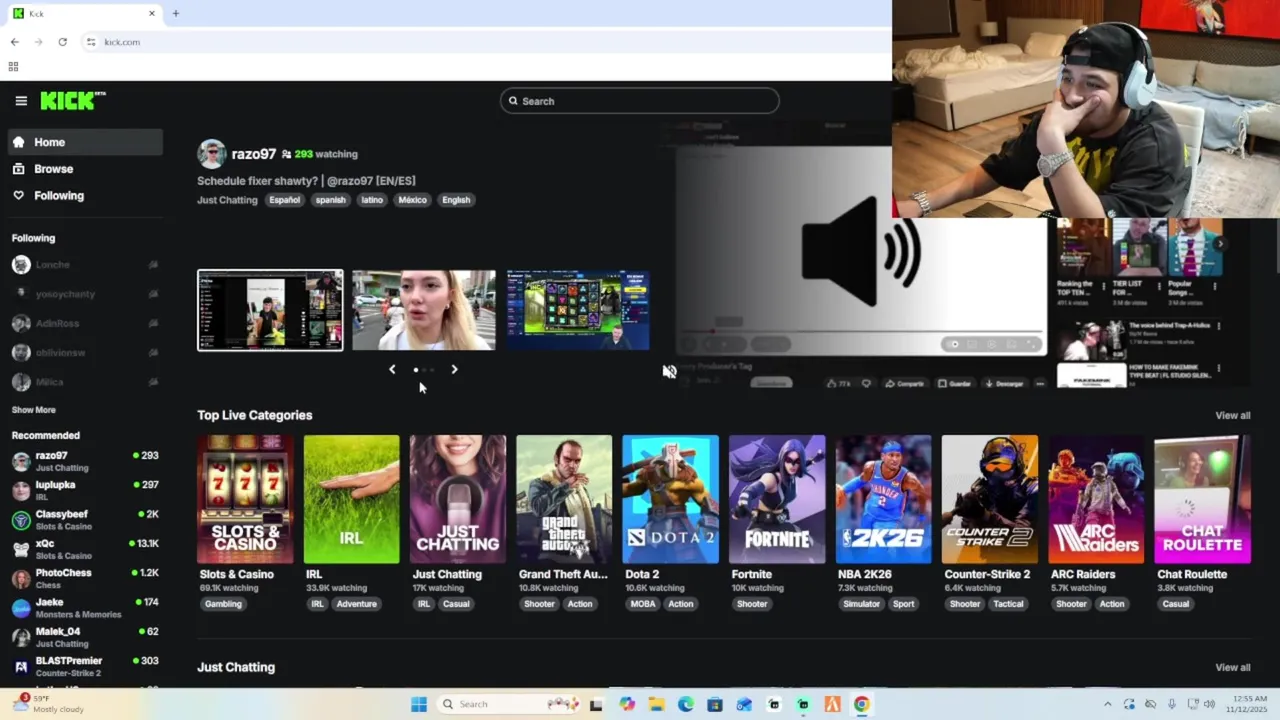Open ARC Raiders category card
The image size is (1280, 720).
coord(1096,499)
